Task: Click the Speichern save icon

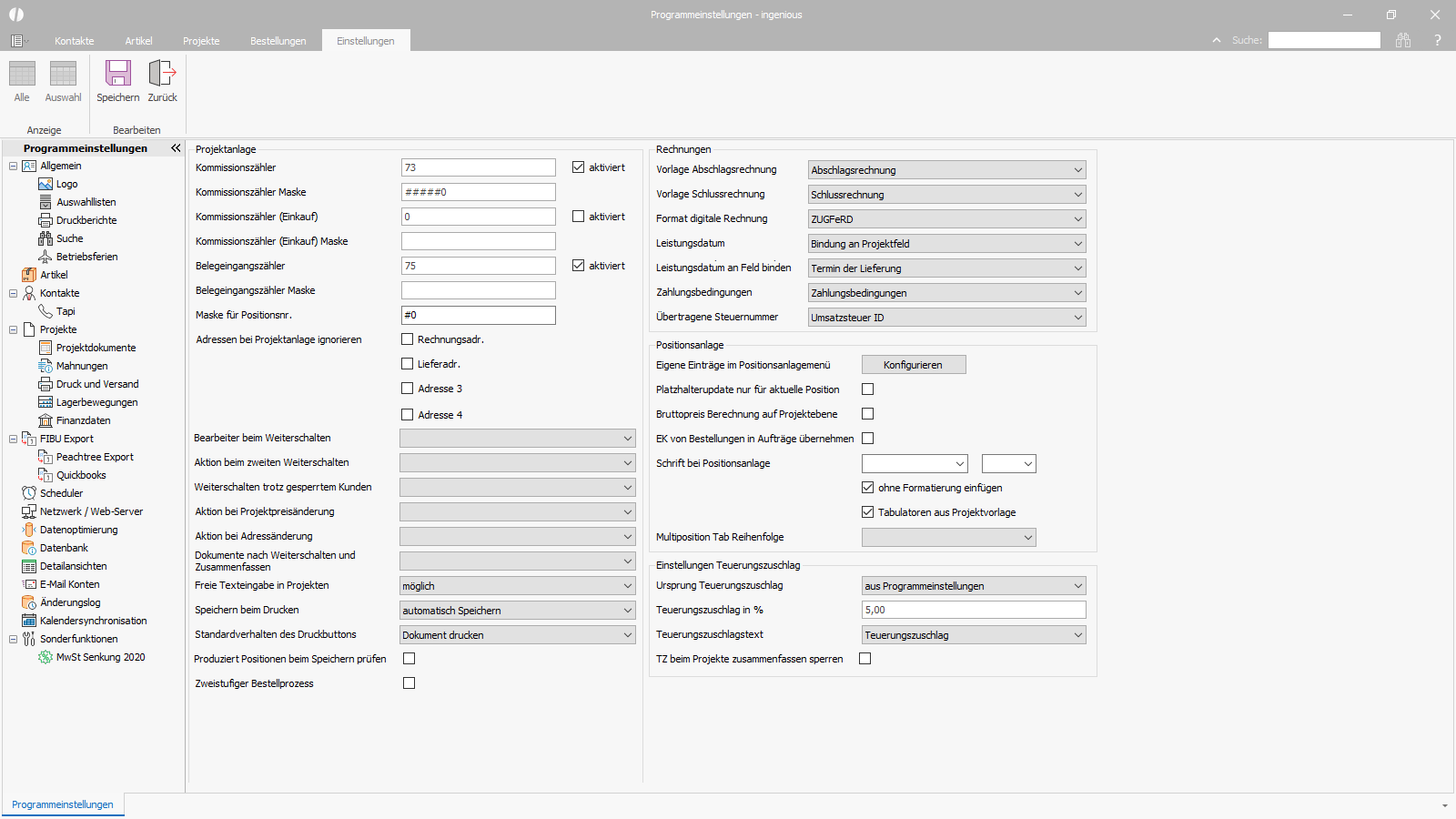Action: point(118,74)
